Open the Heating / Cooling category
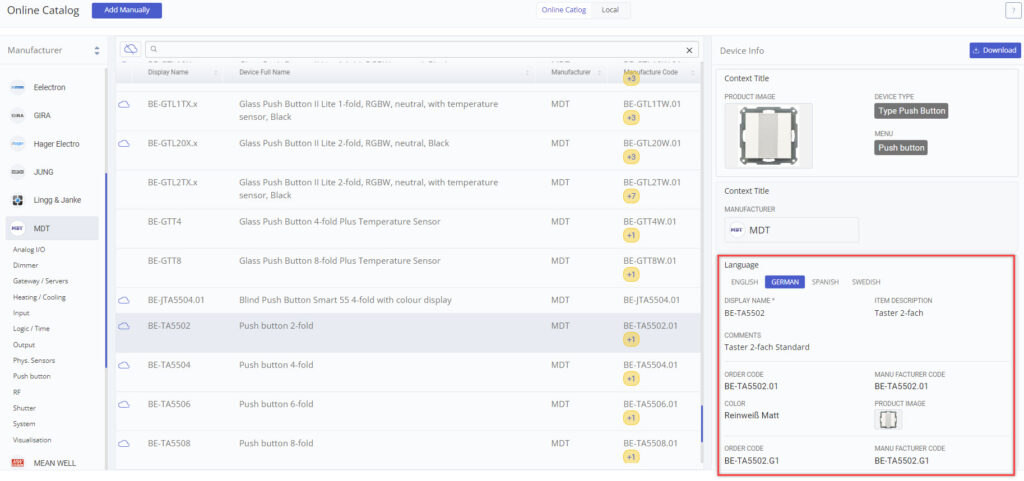The image size is (1024, 481). tap(39, 297)
